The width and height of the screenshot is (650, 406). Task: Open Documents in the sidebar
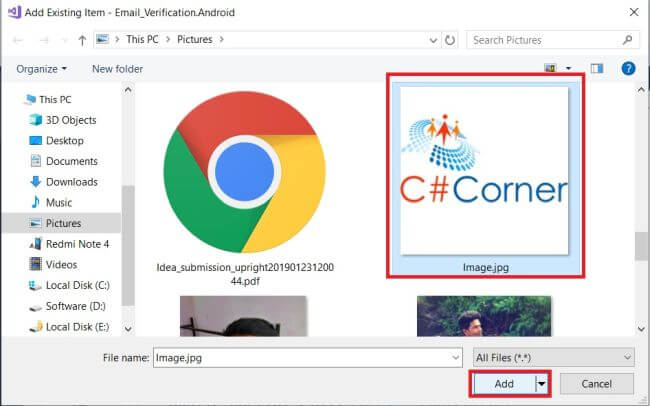pyautogui.click(x=72, y=161)
